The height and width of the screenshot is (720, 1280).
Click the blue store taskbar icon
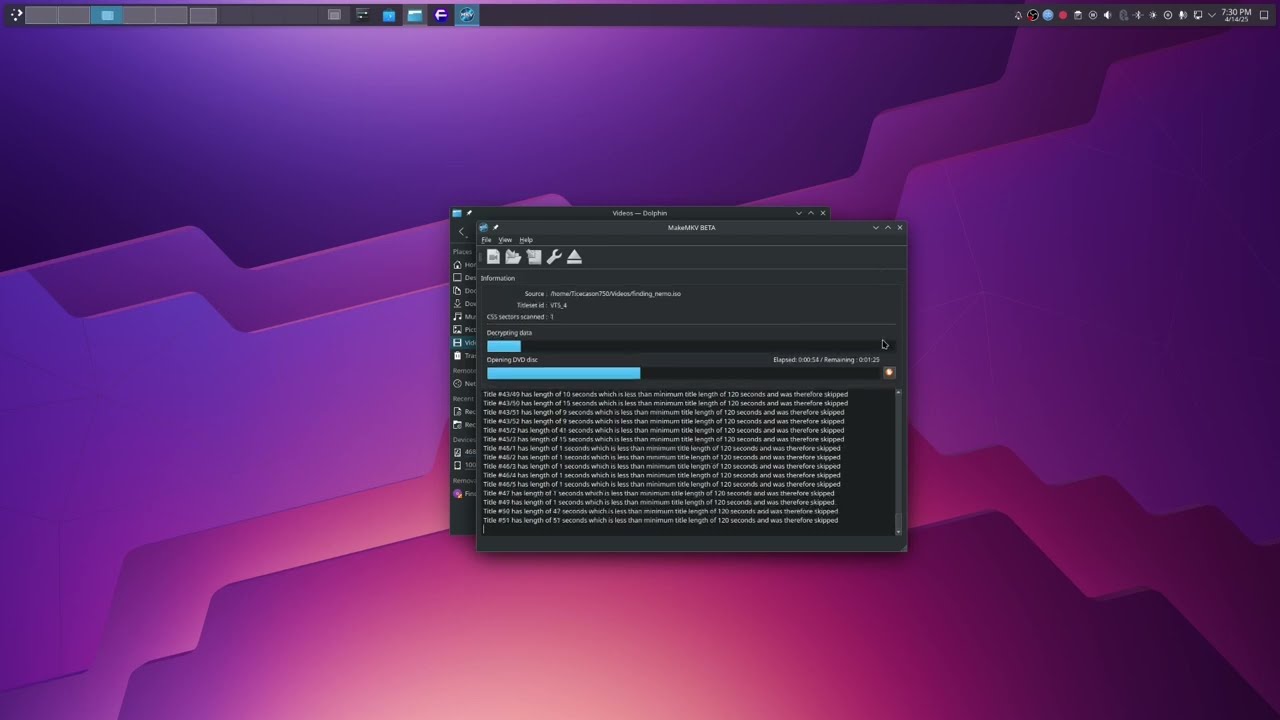(x=389, y=15)
